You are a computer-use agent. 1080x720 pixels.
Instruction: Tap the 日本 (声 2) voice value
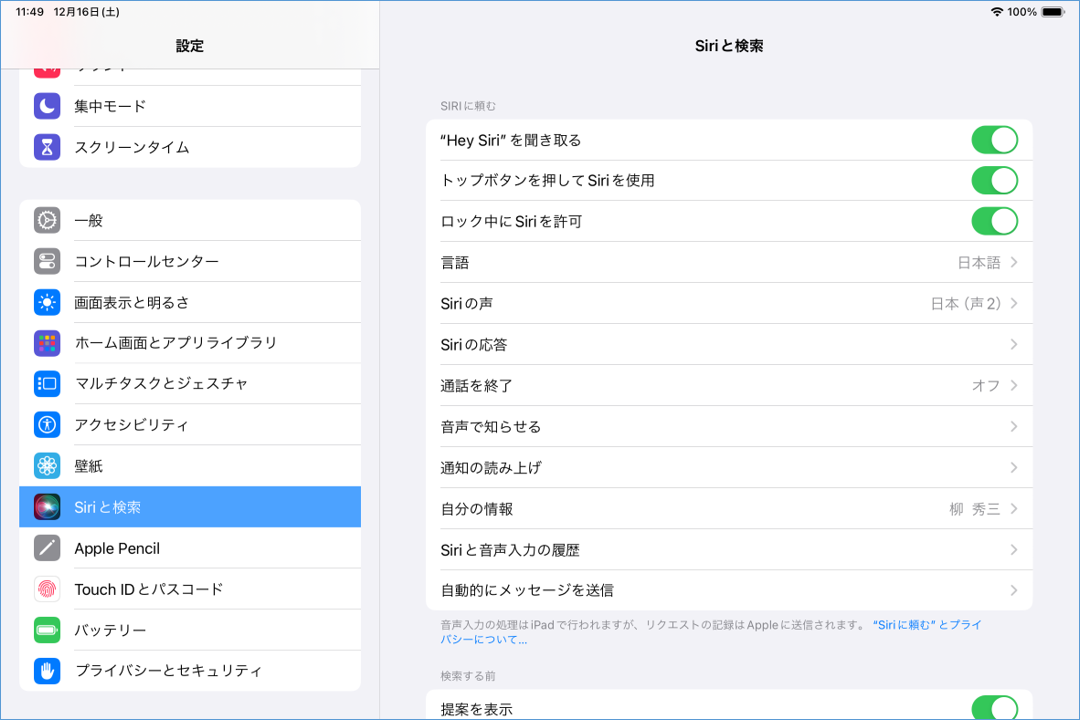966,303
